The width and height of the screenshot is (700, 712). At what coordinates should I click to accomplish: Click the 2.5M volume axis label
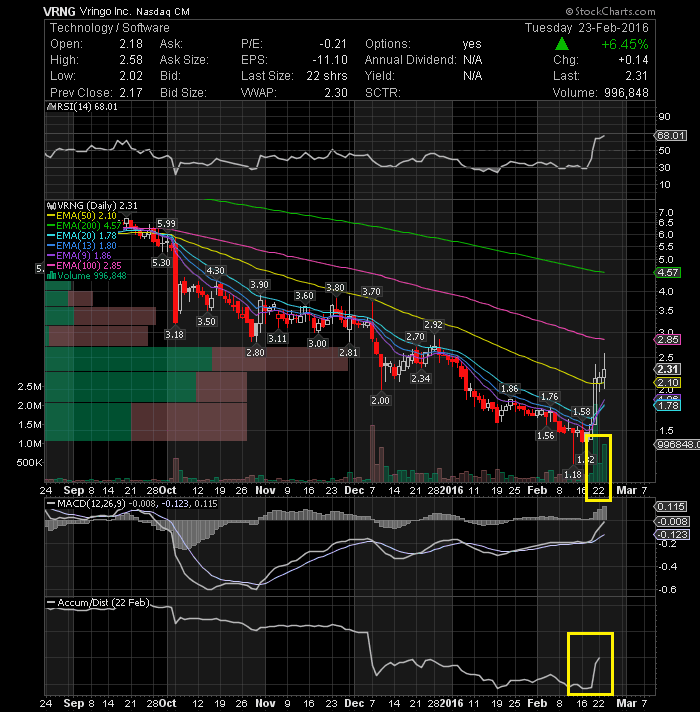[29, 387]
